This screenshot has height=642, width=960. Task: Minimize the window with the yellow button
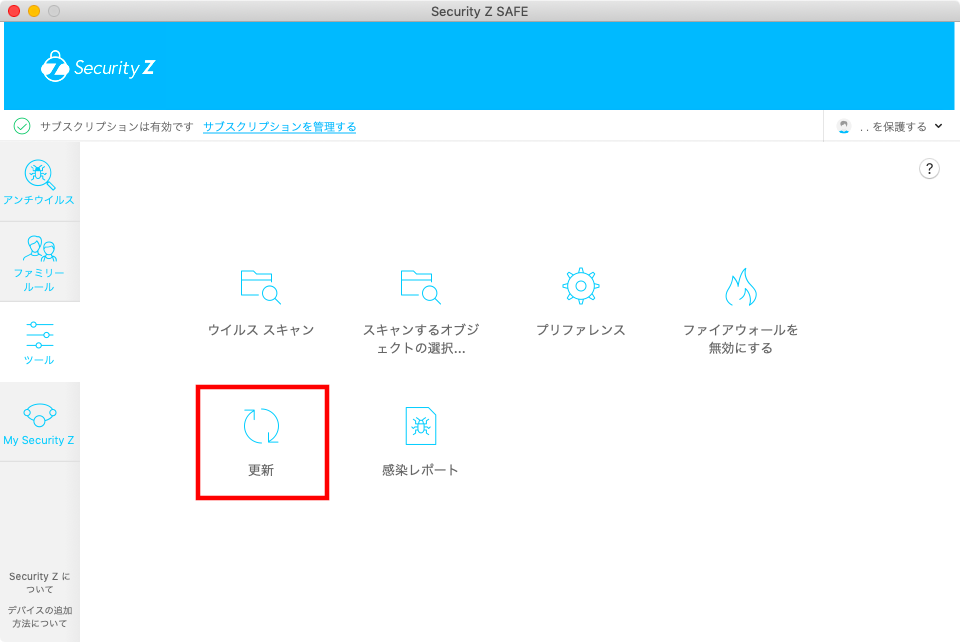click(34, 11)
